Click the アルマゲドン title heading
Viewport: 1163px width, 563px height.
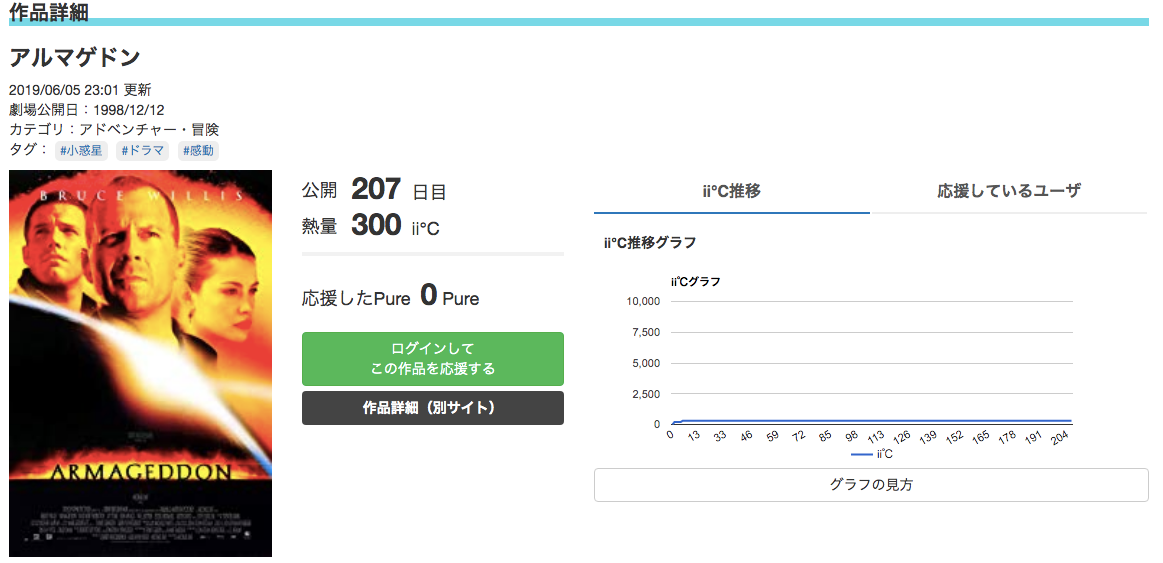pos(75,57)
